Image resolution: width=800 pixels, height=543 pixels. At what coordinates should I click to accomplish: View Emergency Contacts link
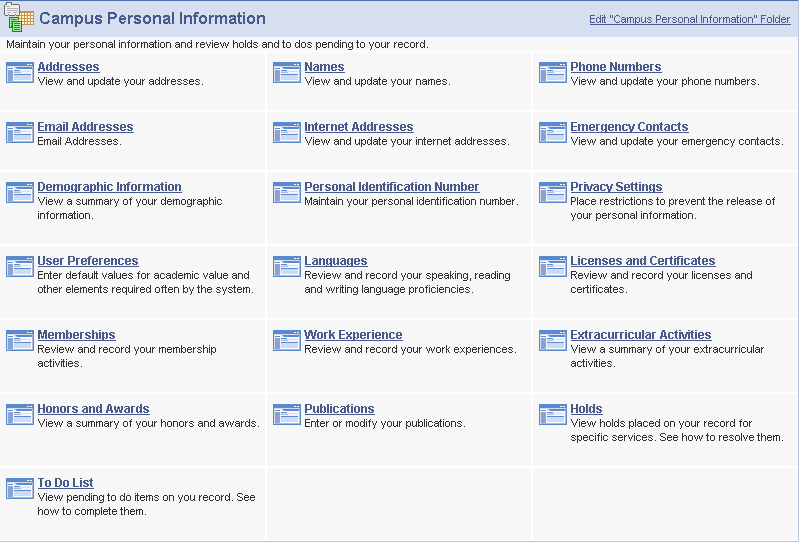629,127
